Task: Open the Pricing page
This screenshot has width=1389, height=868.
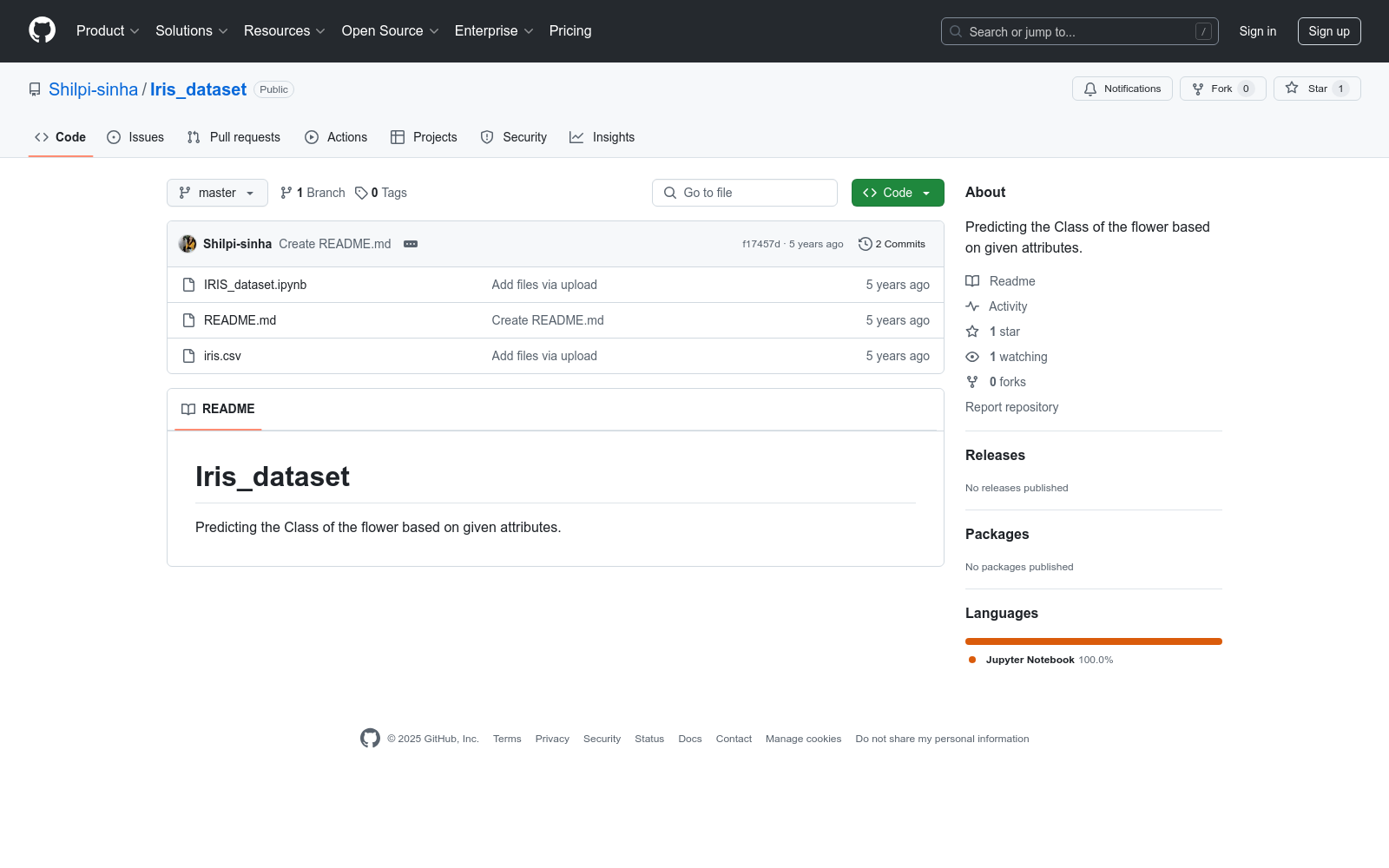Action: pos(570,30)
